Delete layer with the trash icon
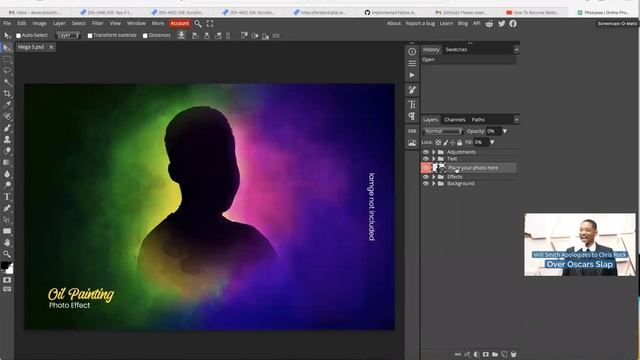The image size is (640, 360). 513,354
